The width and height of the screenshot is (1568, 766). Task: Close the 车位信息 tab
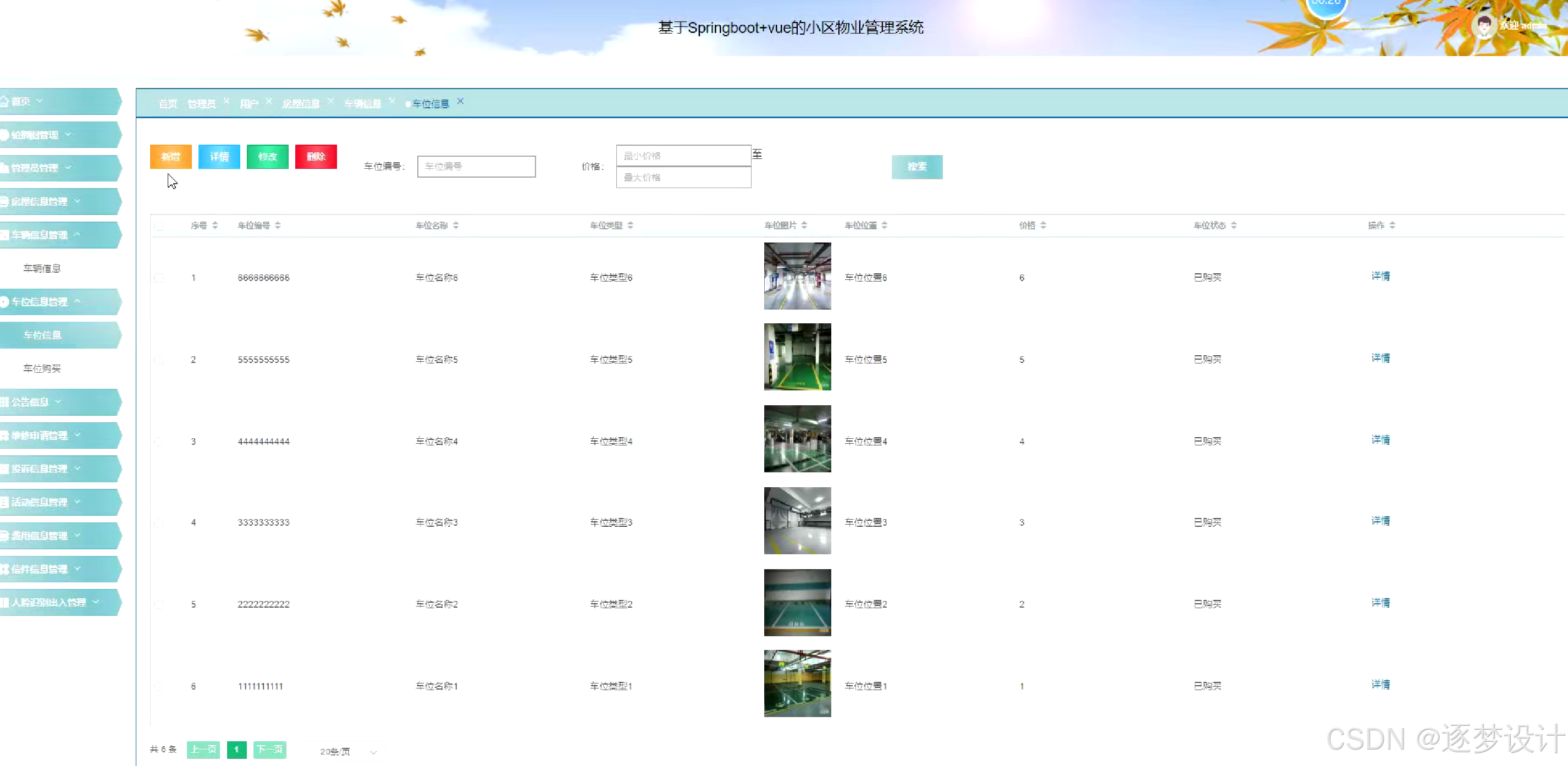click(x=461, y=101)
